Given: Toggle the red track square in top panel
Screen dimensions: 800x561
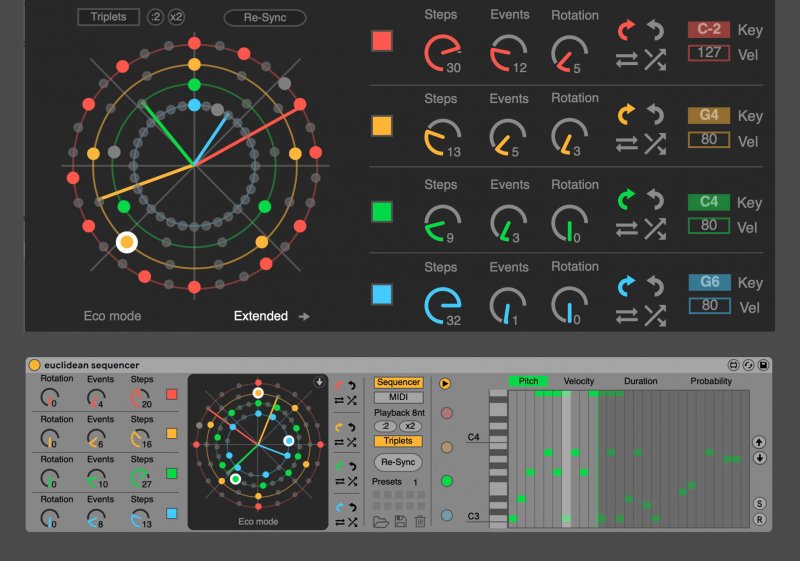Looking at the screenshot, I should (x=382, y=41).
